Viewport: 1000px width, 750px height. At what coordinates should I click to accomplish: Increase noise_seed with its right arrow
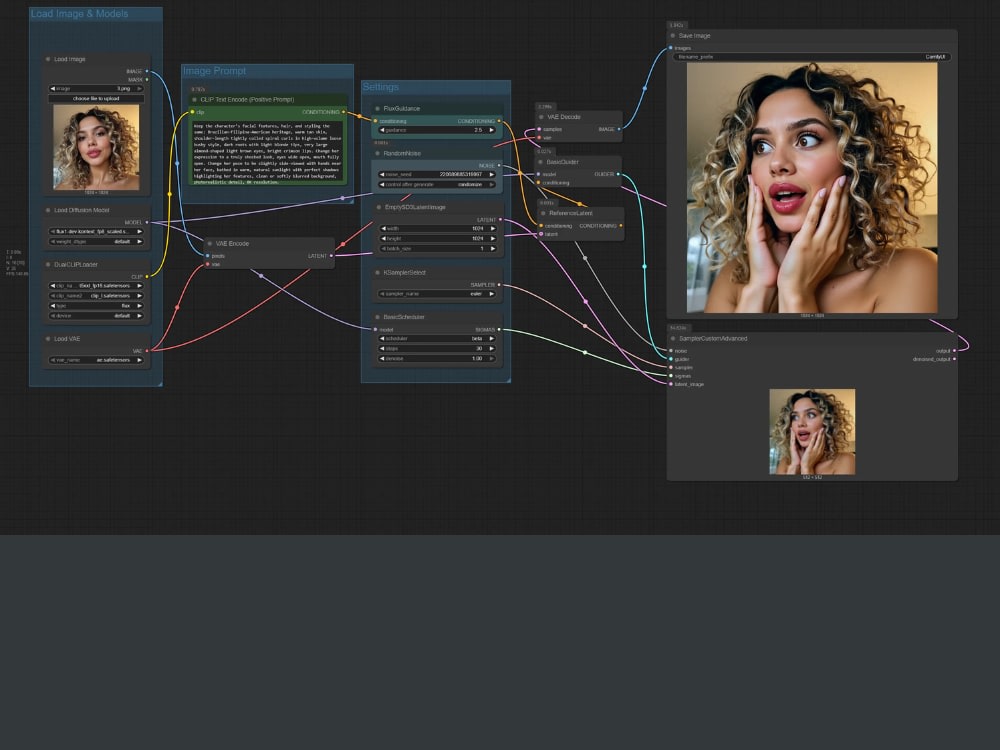(492, 175)
